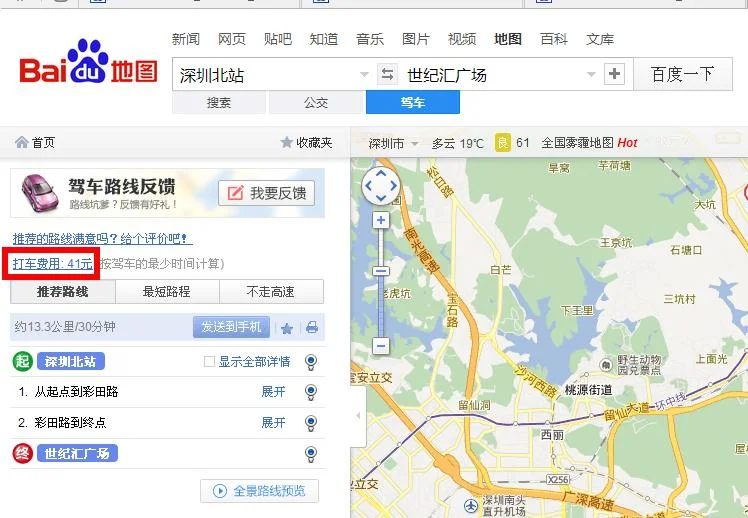Open the 打车费用: 41元 link
Viewport: 748px width, 518px height.
pyautogui.click(x=52, y=263)
